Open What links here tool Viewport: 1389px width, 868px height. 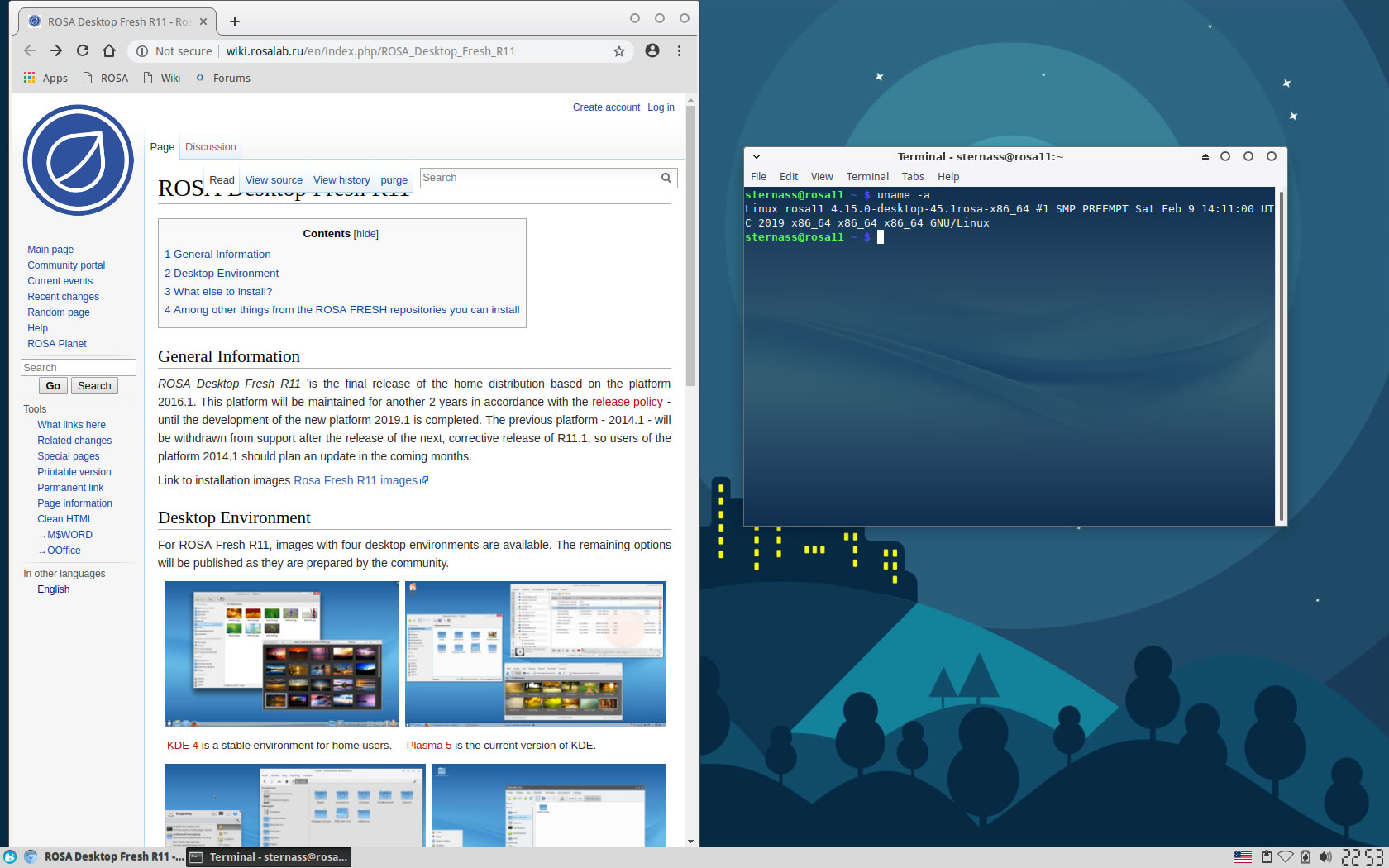71,425
